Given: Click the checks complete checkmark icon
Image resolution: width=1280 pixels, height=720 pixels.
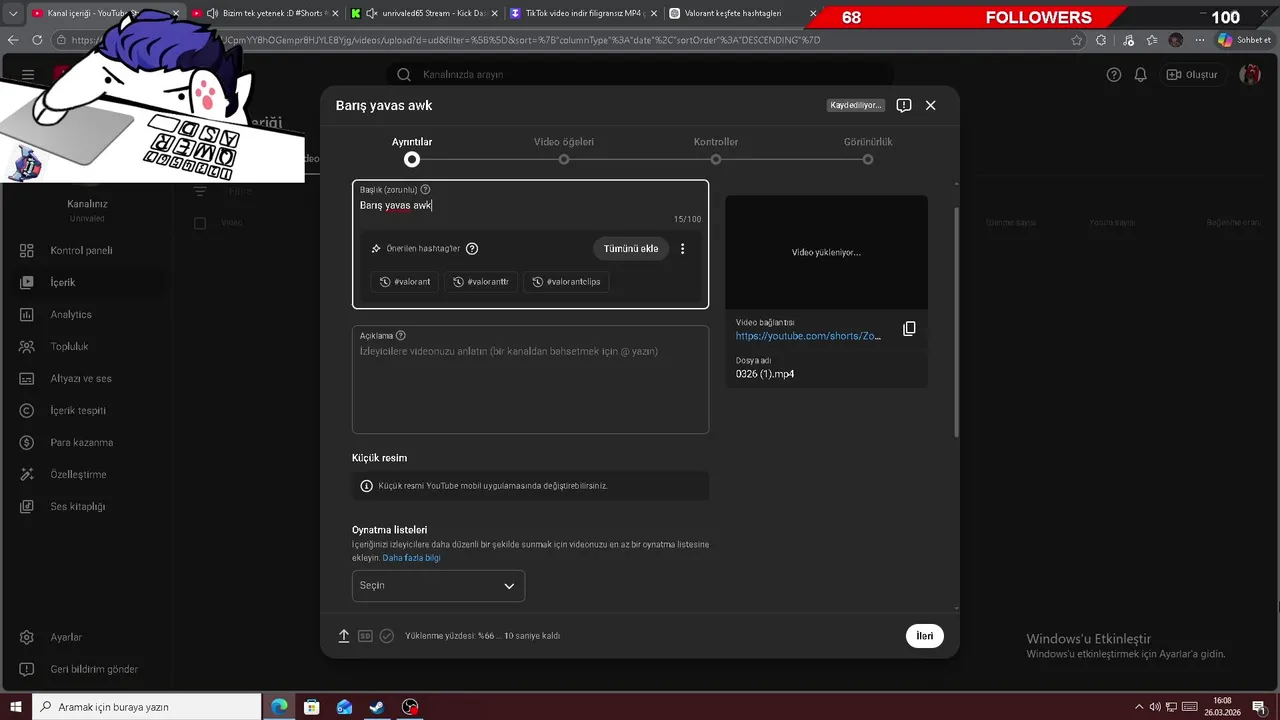Looking at the screenshot, I should coord(387,635).
